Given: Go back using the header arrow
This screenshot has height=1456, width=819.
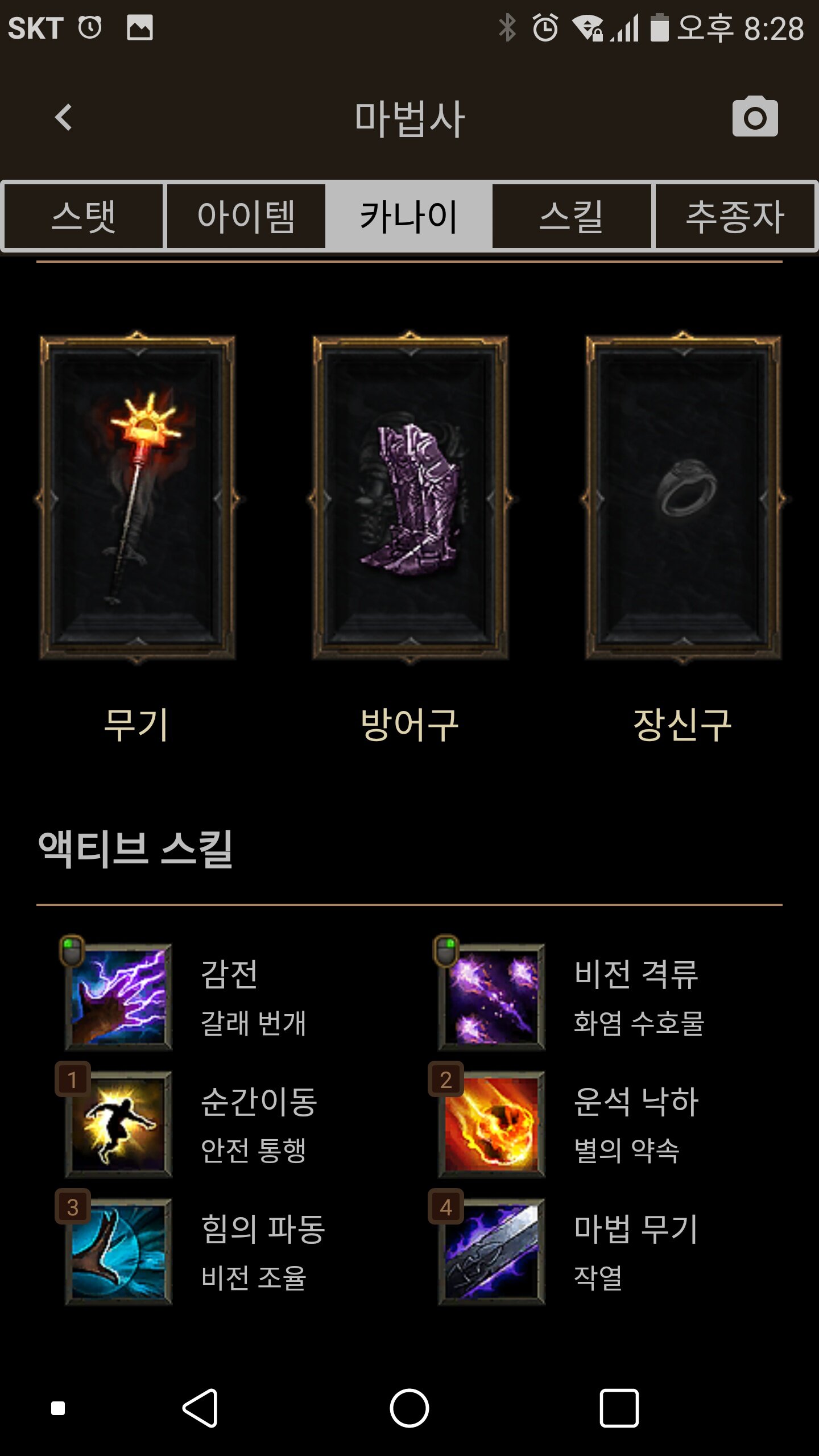Looking at the screenshot, I should (x=64, y=117).
